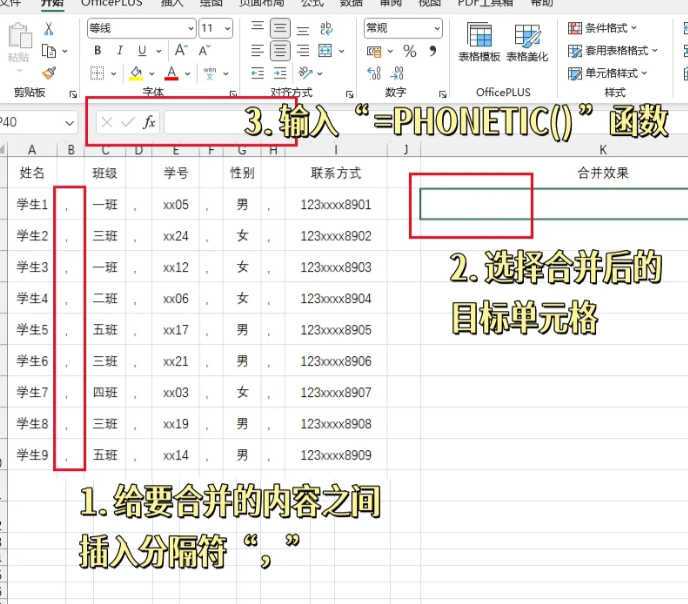Image resolution: width=688 pixels, height=604 pixels.
Task: Toggle Bold formatting
Action: [98, 50]
